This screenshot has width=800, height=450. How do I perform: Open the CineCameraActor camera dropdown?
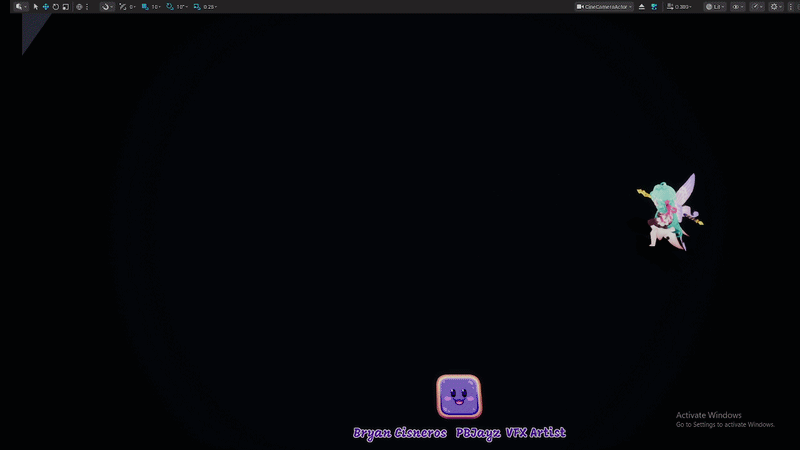click(604, 7)
